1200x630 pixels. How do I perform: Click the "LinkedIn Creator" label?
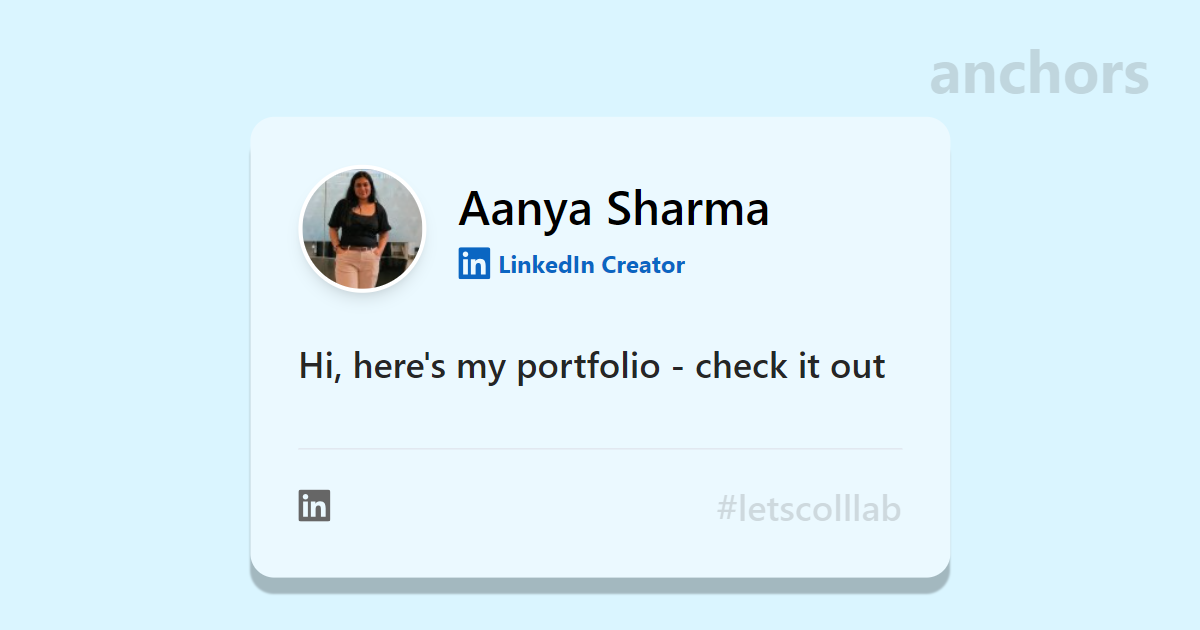(591, 265)
